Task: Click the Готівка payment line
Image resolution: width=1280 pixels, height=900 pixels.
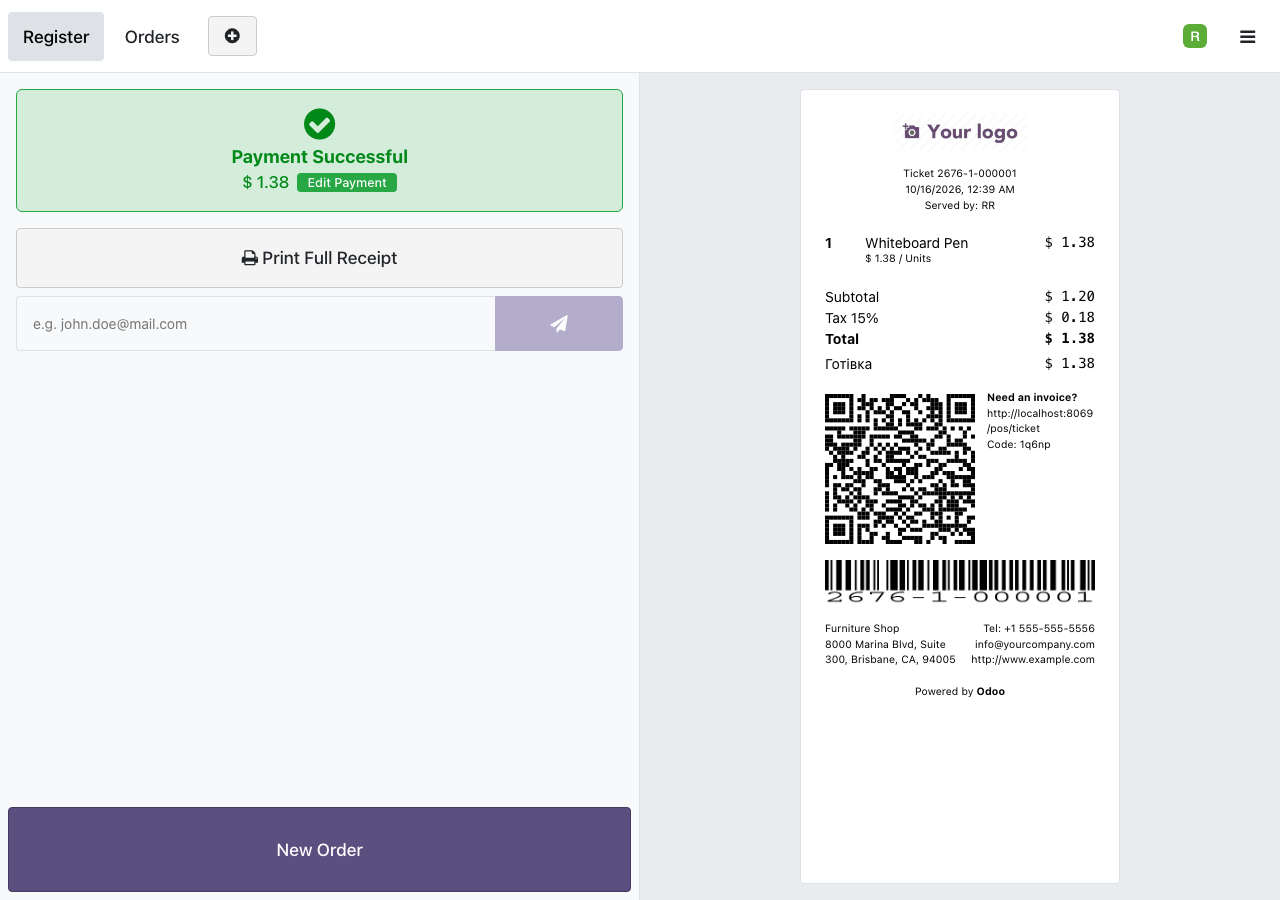Action: point(960,364)
